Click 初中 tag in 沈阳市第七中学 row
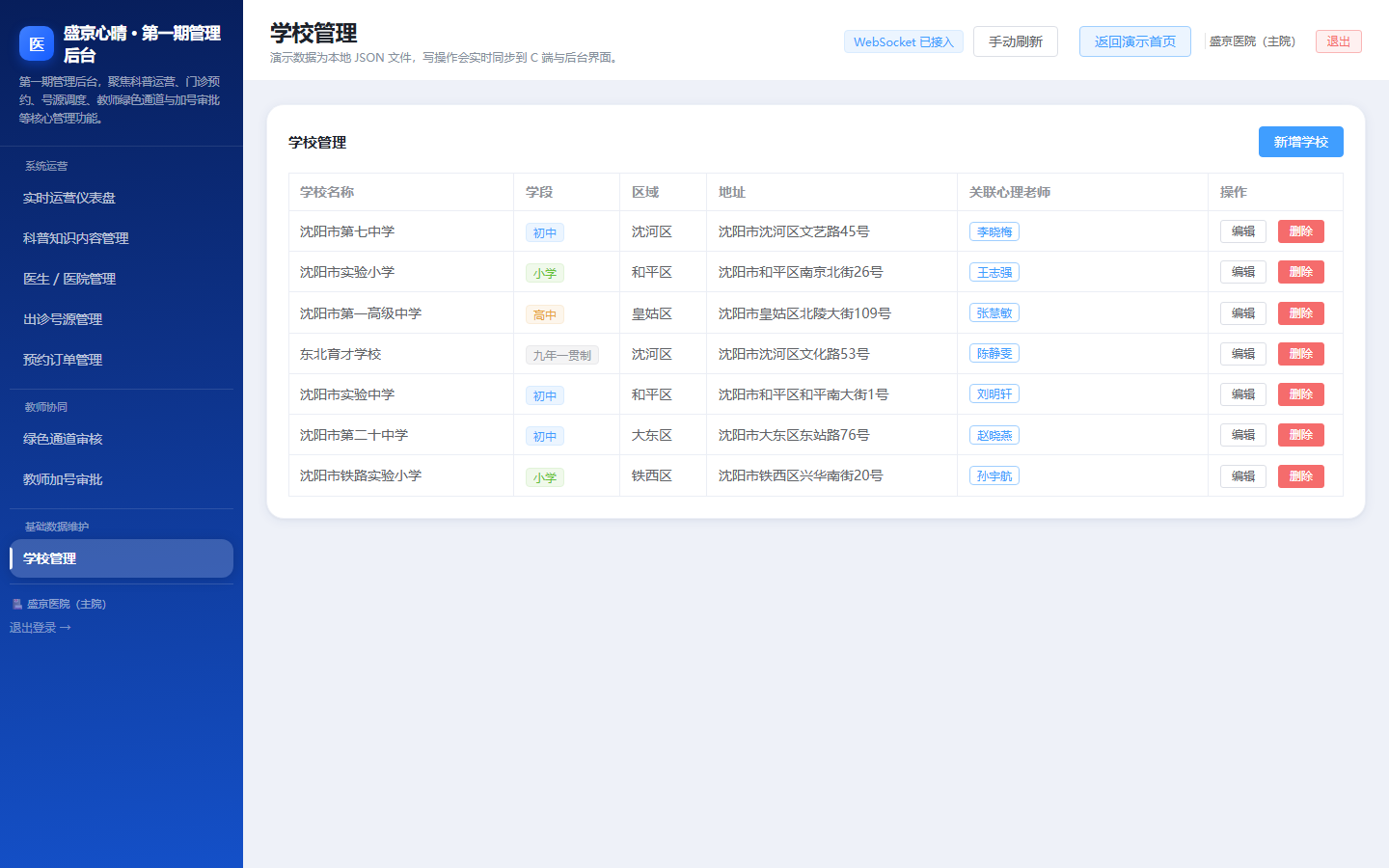The height and width of the screenshot is (868, 1389). [x=545, y=232]
